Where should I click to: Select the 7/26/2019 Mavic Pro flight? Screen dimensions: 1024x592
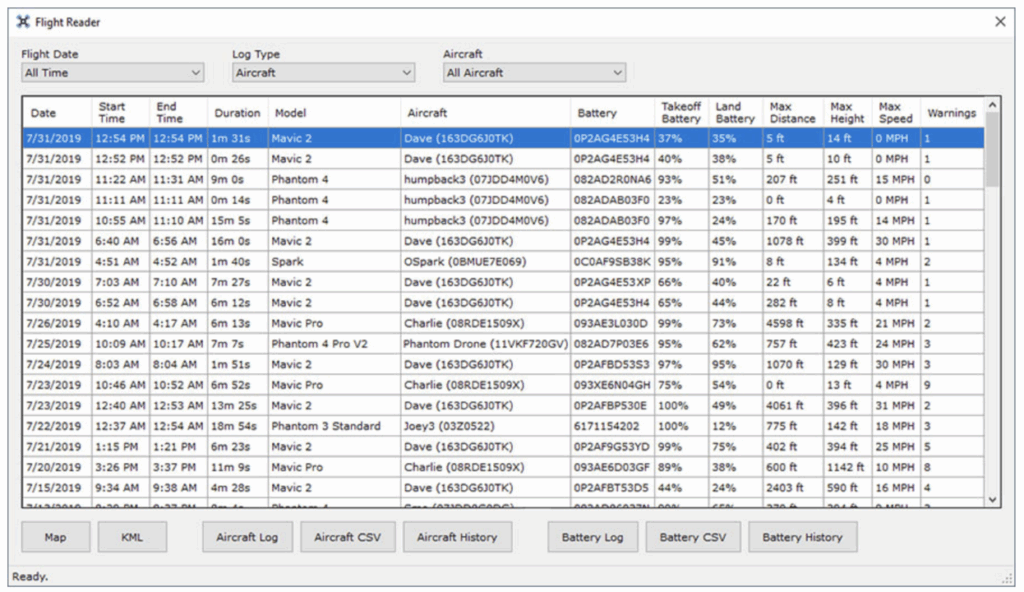(x=504, y=323)
